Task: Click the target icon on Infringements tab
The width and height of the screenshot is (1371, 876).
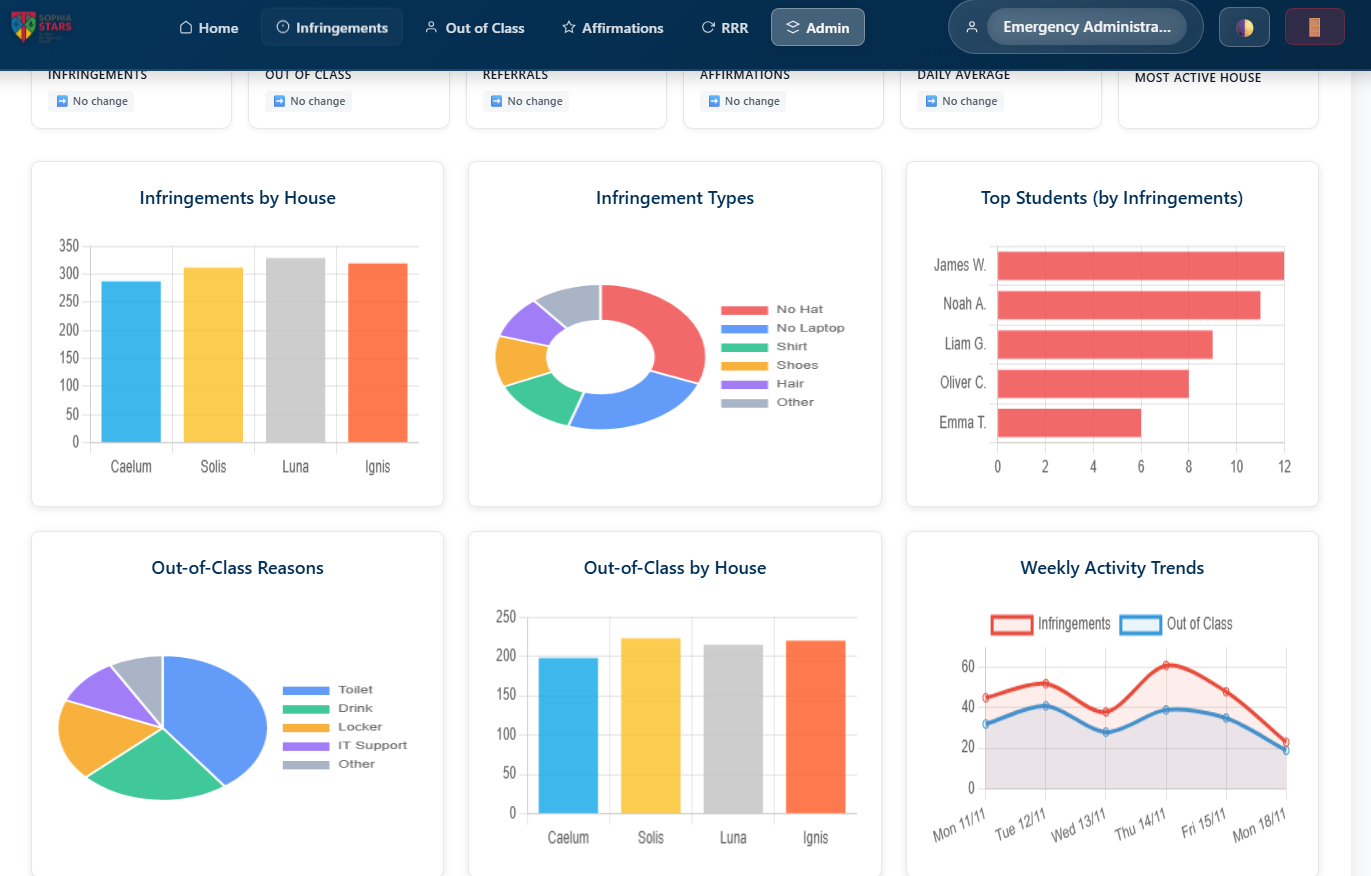Action: coord(284,27)
